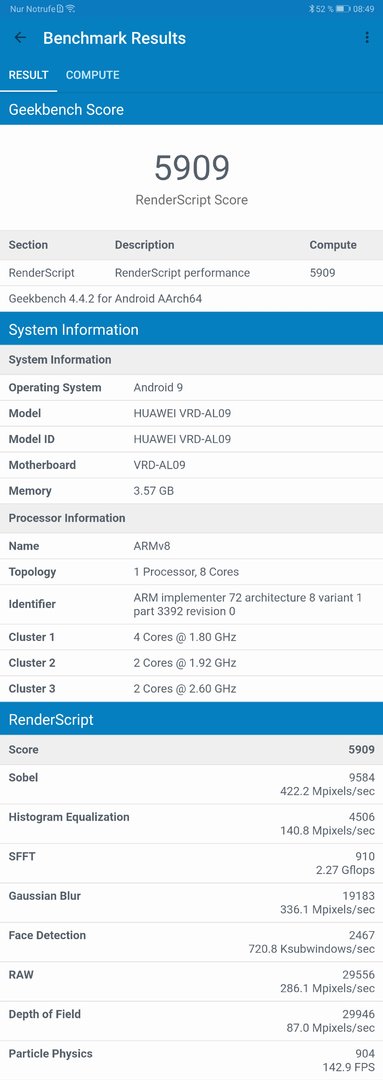Tap the Identifier ARM implementer row
Image resolution: width=383 pixels, height=1080 pixels.
[192, 604]
